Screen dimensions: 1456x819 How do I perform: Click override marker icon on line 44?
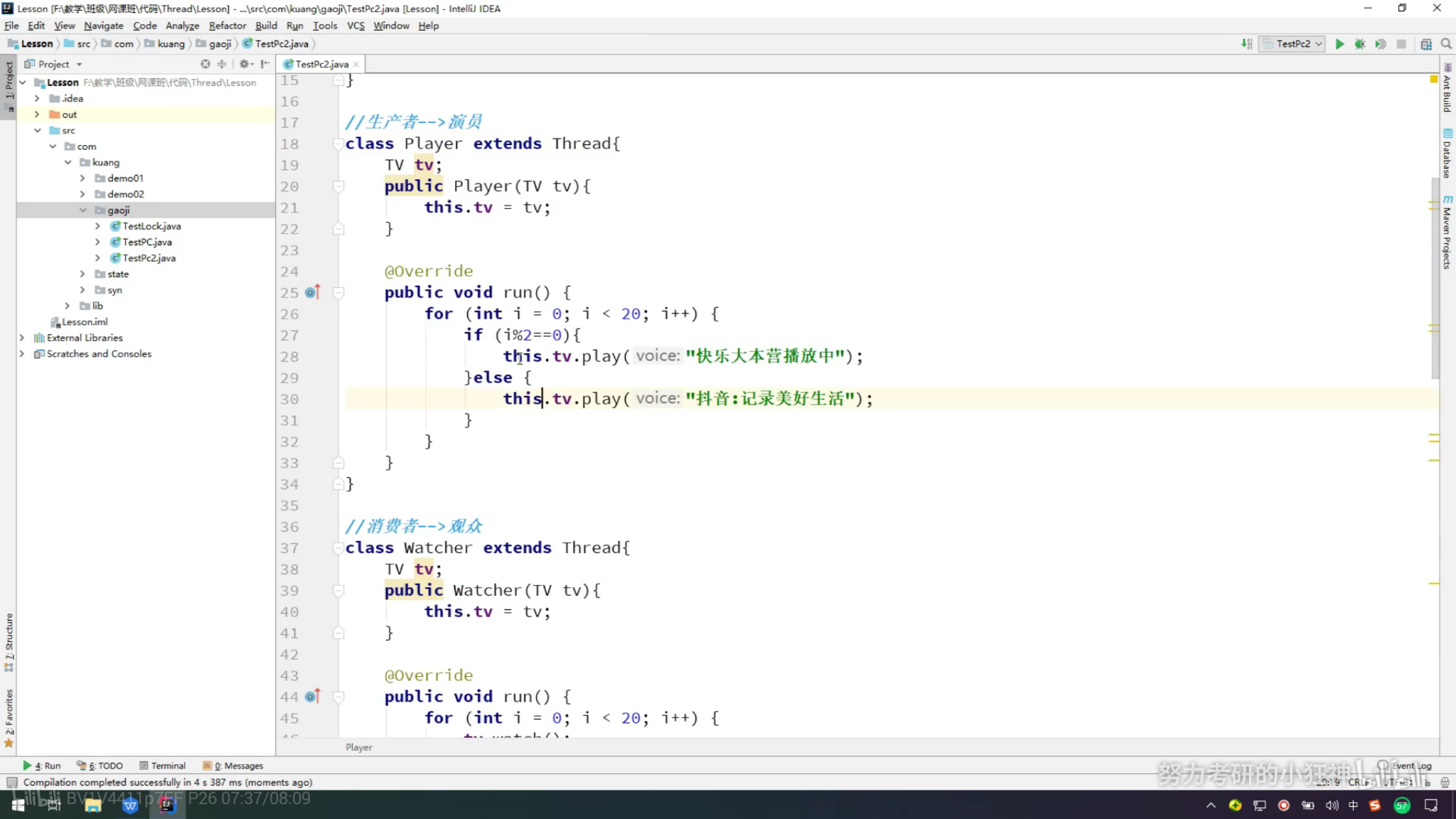(x=313, y=697)
